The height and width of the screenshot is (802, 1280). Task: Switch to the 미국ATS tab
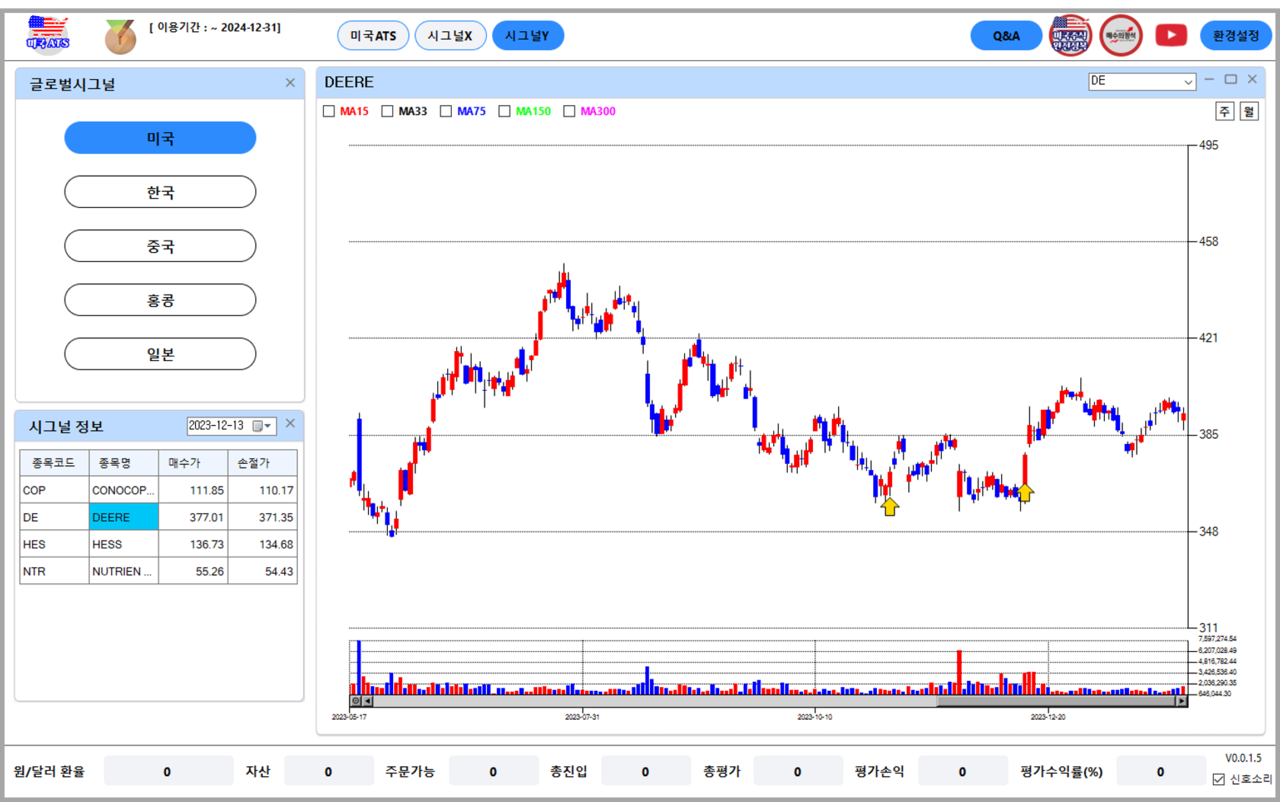[x=373, y=36]
